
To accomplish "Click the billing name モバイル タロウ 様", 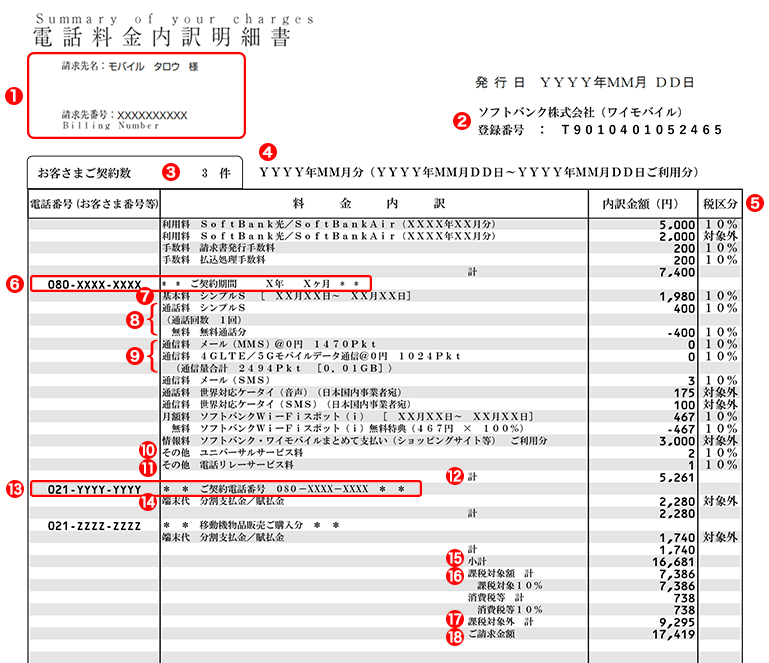I will (153, 67).
